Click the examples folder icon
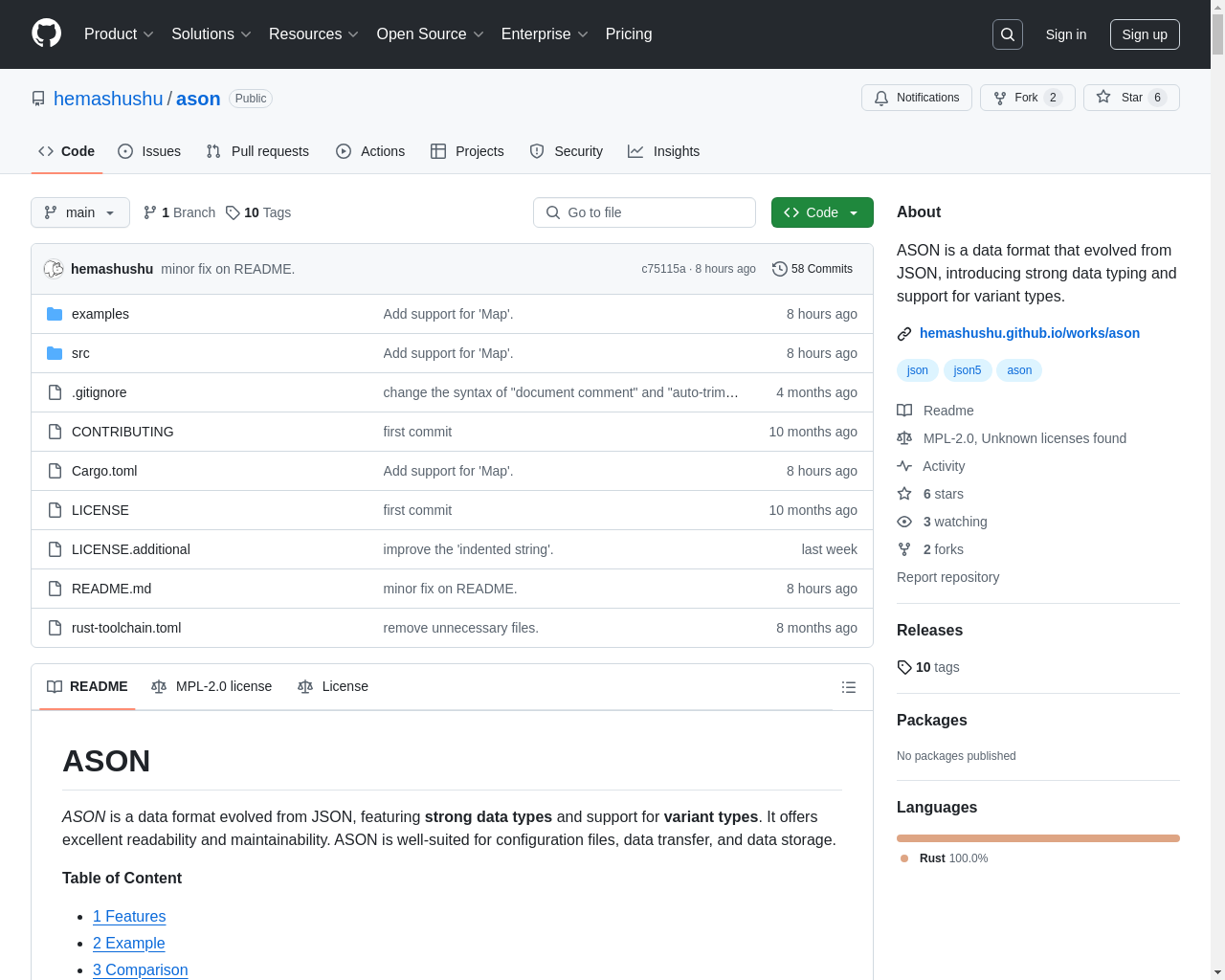Screen dimensions: 1225x980 pos(55,314)
